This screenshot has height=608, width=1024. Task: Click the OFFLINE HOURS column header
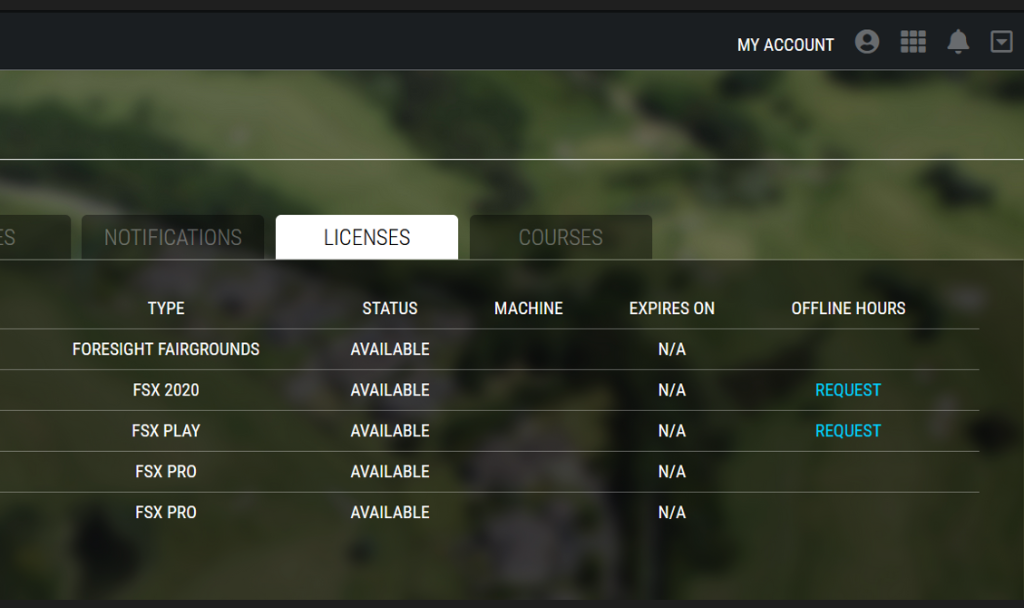tap(848, 308)
